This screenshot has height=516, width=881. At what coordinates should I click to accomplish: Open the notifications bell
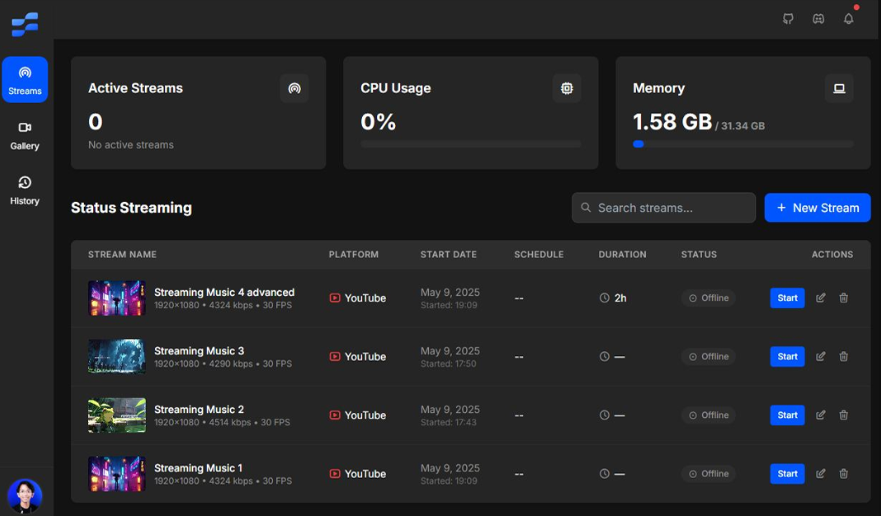click(848, 19)
